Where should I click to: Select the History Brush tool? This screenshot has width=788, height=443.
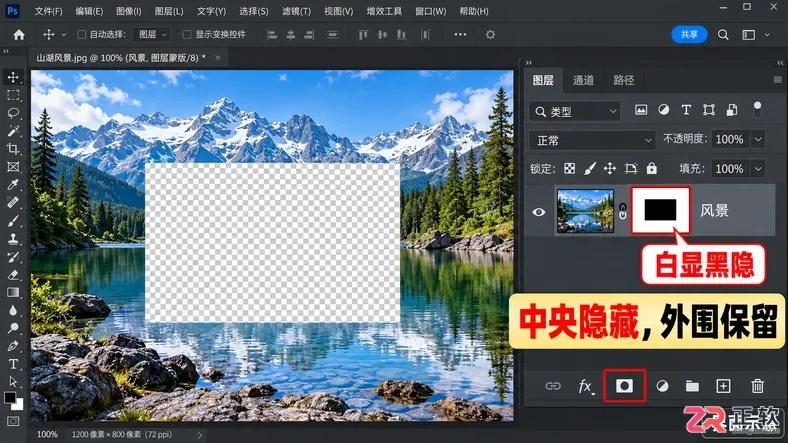coord(13,257)
